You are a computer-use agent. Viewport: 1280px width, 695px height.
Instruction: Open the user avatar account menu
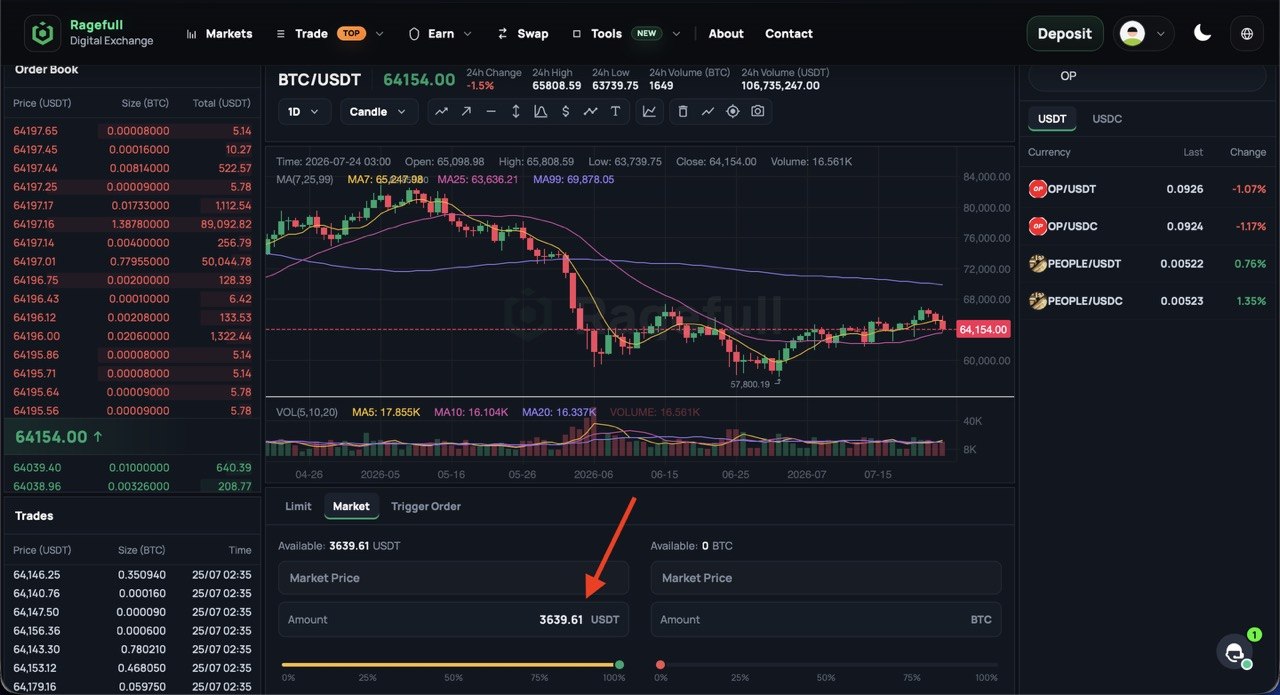[1143, 33]
